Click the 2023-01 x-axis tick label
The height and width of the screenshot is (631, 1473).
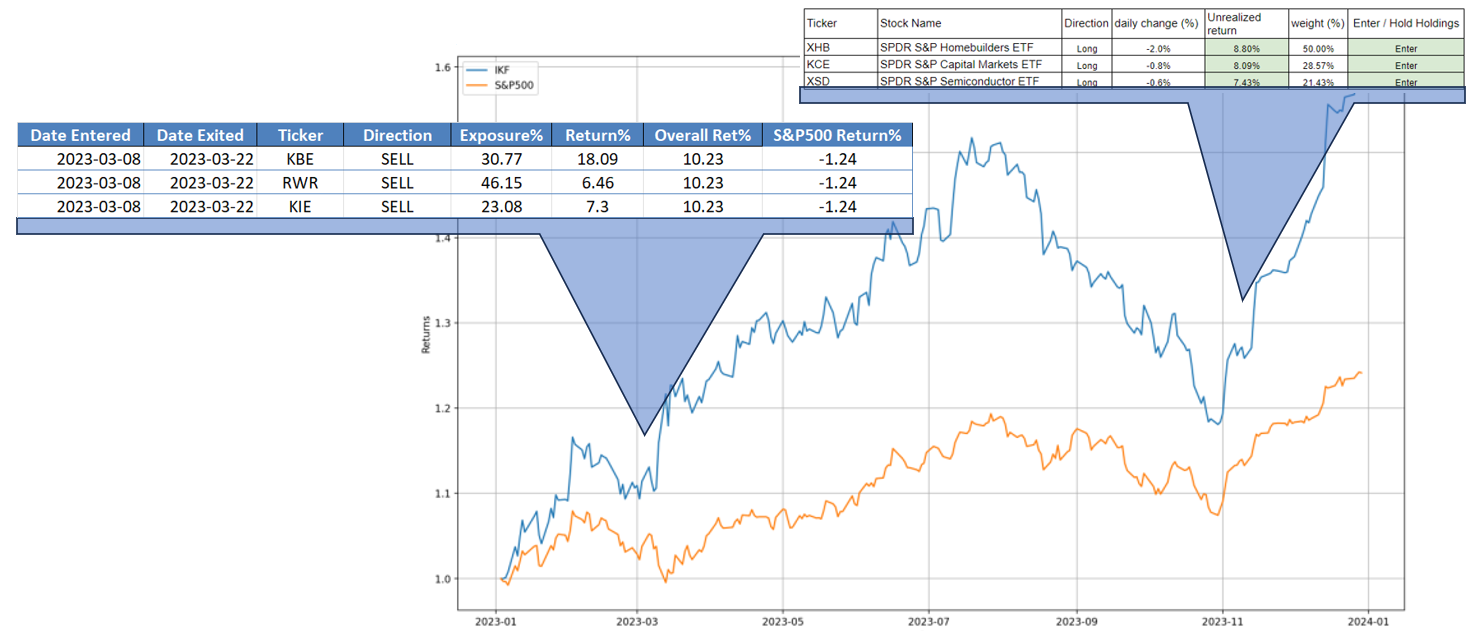click(495, 619)
